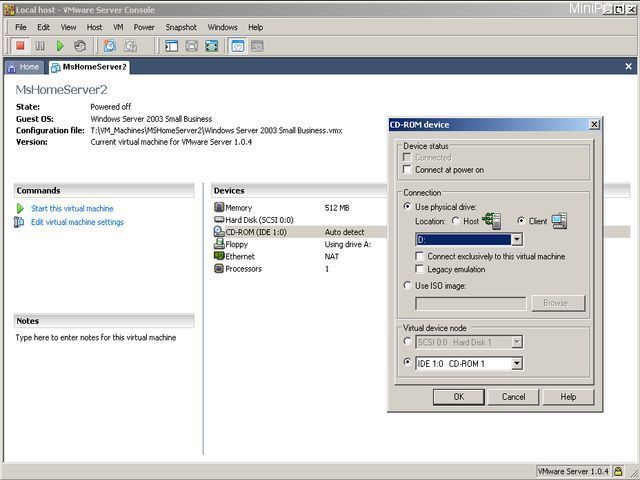Expand the IDE 1:0 CD-ROM 1 dropdown
The width and height of the screenshot is (640, 480).
pos(516,363)
